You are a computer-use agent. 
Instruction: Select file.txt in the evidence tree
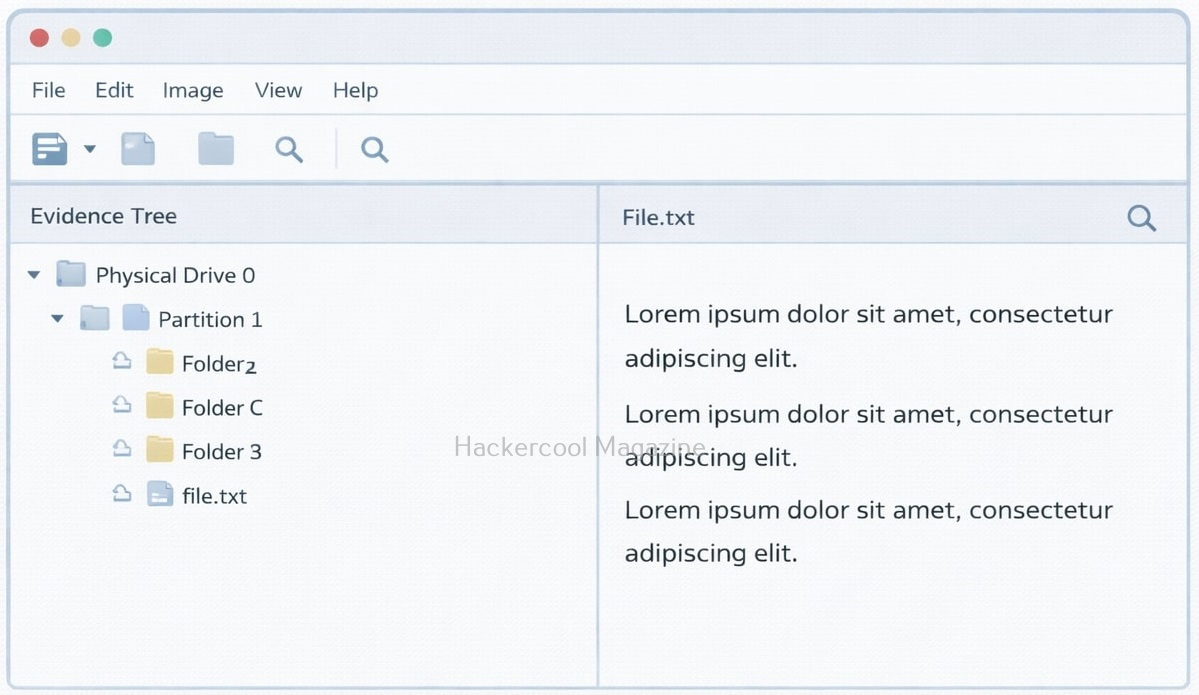[214, 496]
